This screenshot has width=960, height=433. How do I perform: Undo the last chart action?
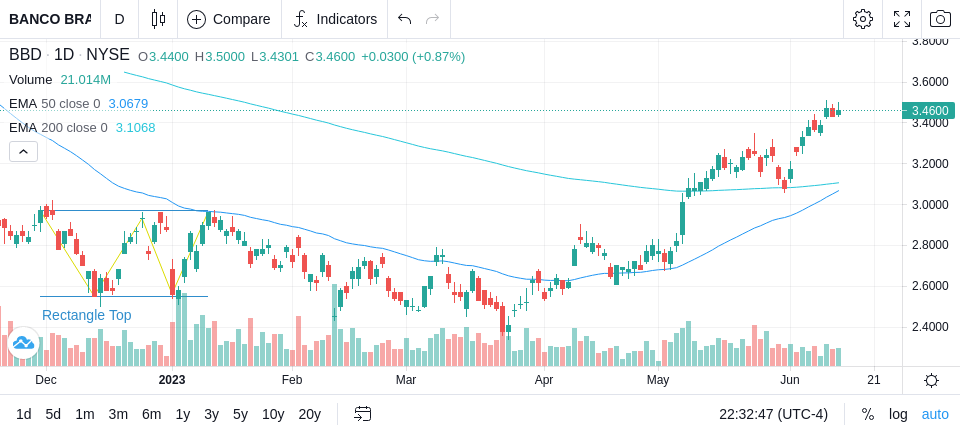tap(404, 19)
